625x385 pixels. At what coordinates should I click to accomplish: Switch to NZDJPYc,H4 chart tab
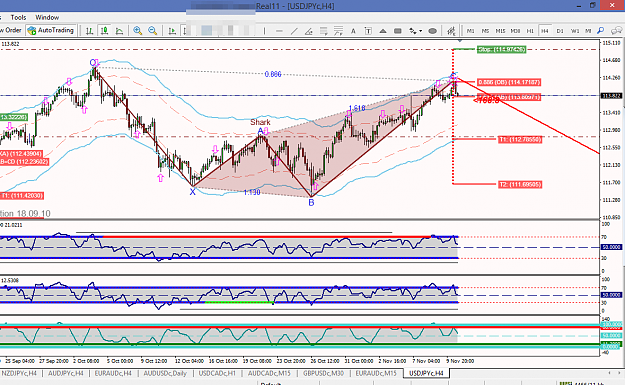click(19, 373)
